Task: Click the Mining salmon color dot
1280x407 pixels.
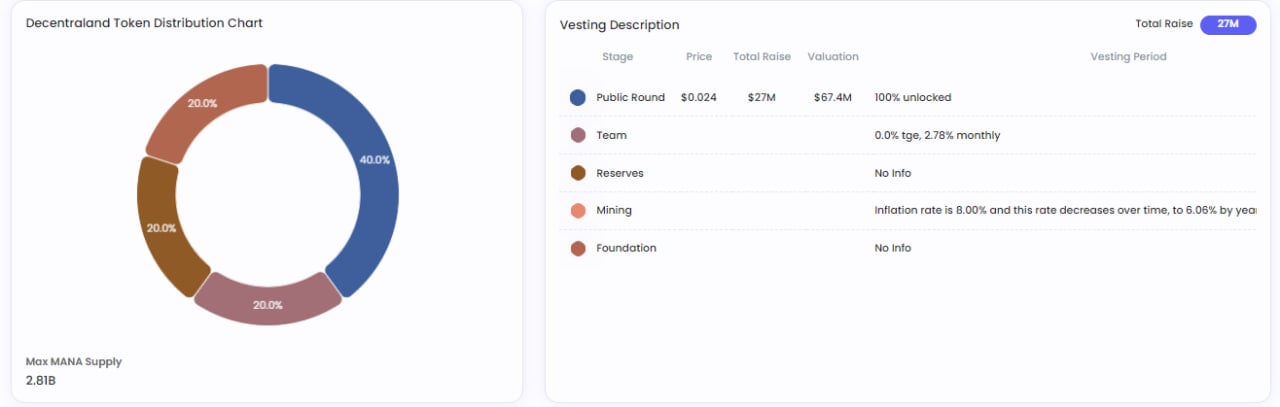Action: click(x=577, y=210)
